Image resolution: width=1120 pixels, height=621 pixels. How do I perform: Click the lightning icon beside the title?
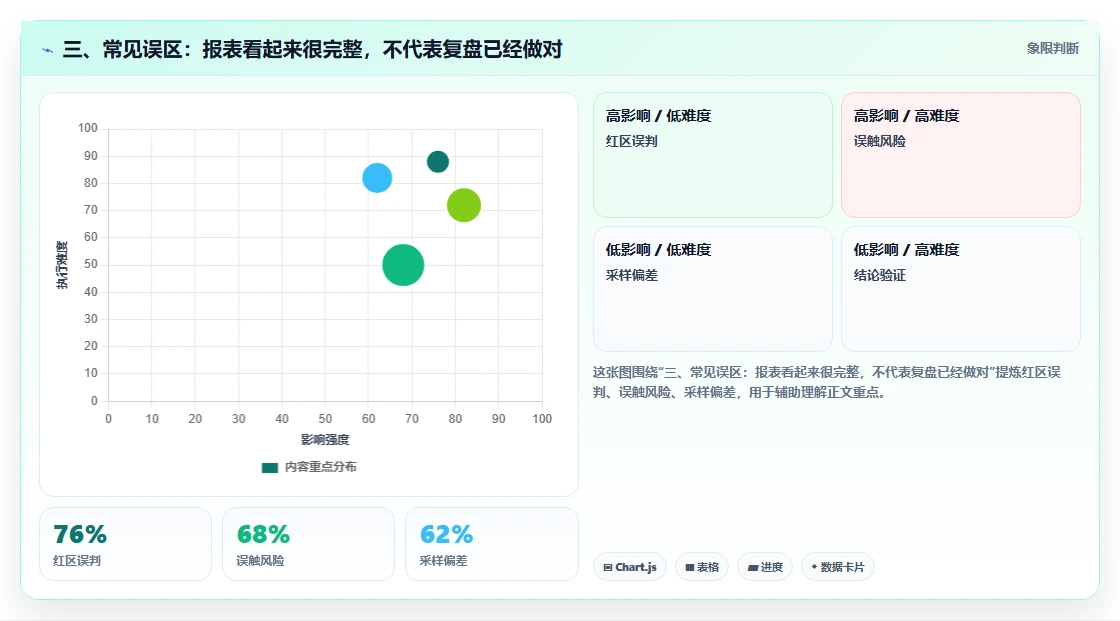pyautogui.click(x=48, y=50)
